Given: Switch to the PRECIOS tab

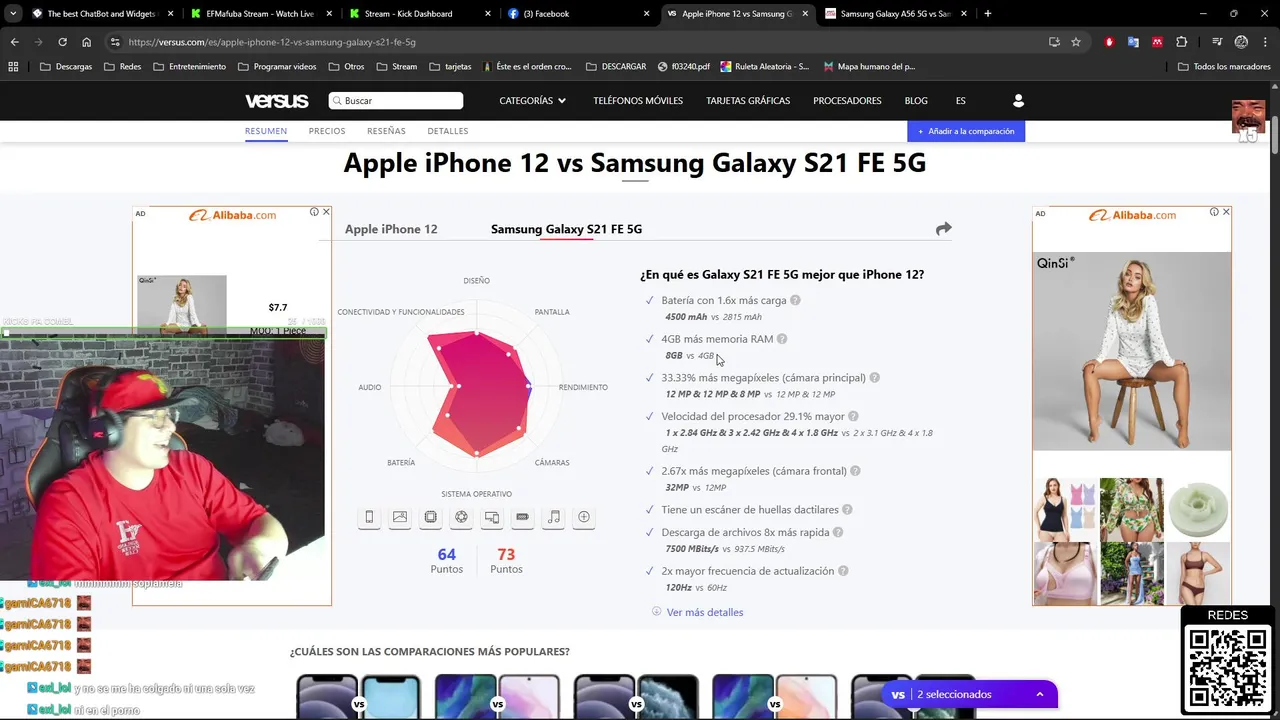Looking at the screenshot, I should 327,131.
